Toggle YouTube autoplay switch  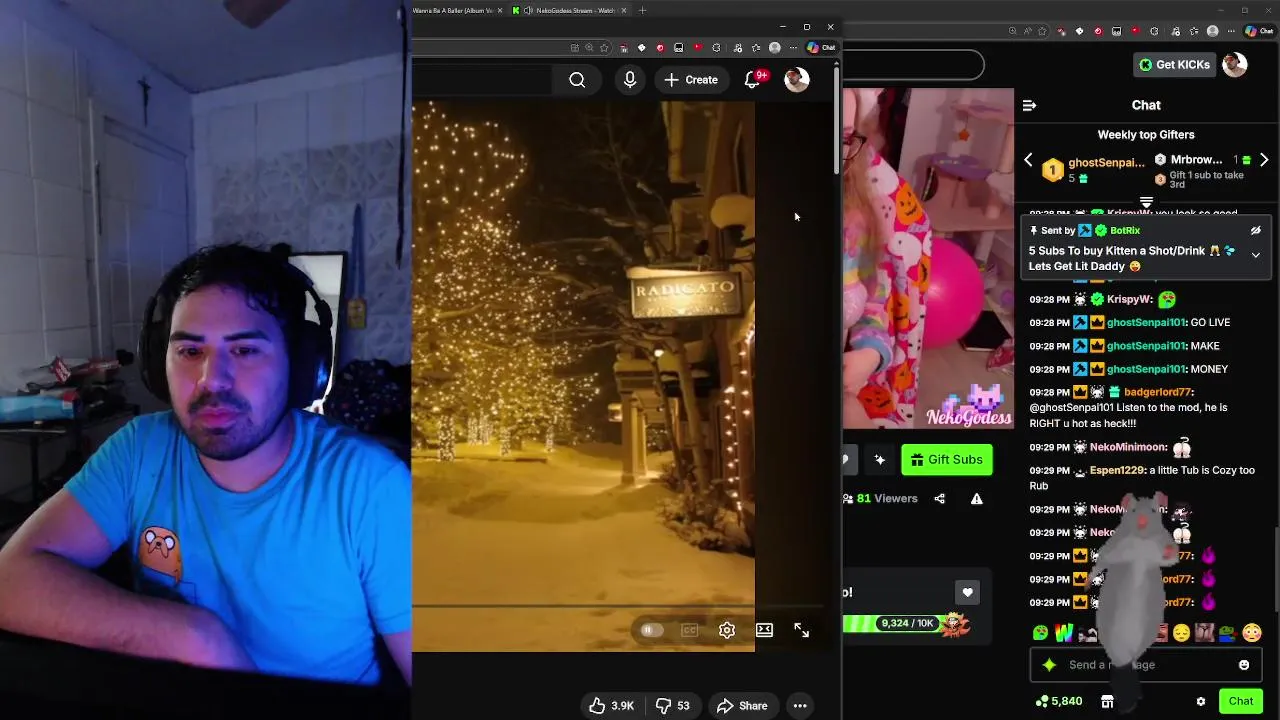coord(651,630)
